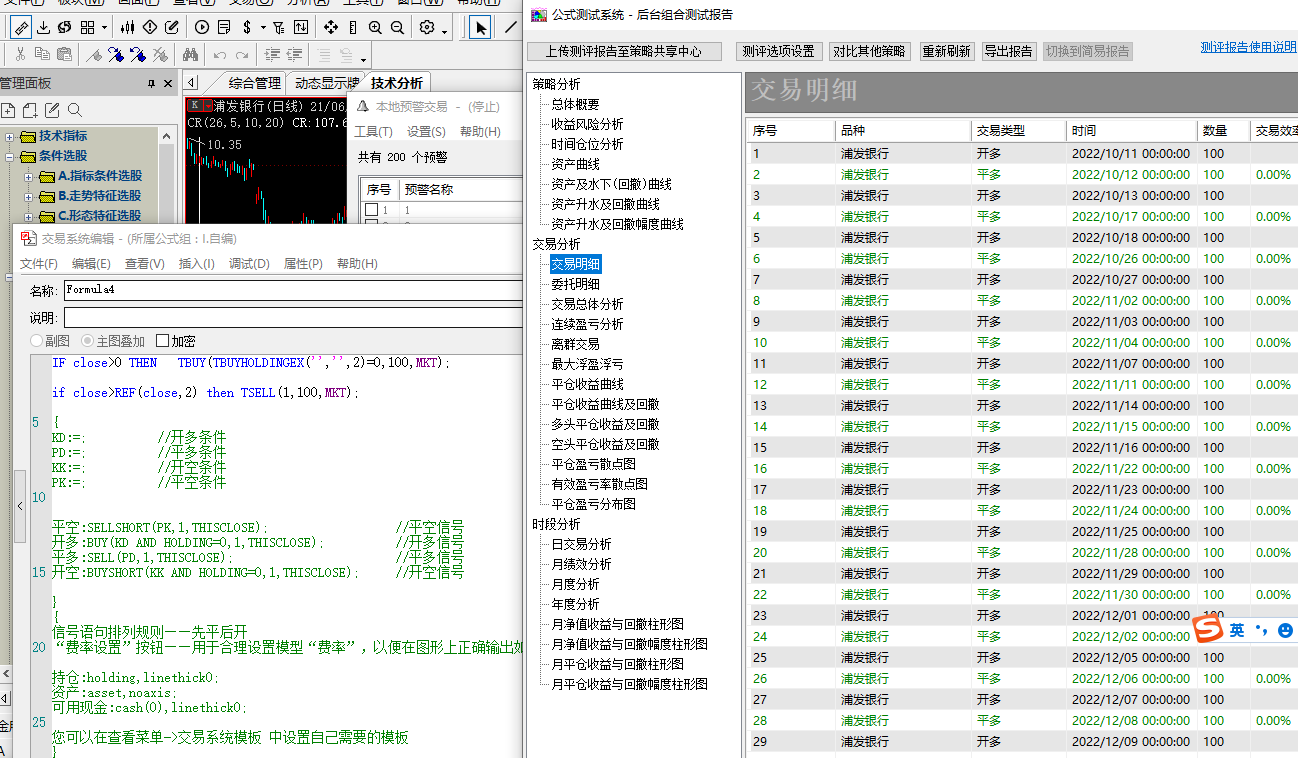Open the 调试(D) menu in formula editor
This screenshot has height=758, width=1298.
(x=249, y=264)
